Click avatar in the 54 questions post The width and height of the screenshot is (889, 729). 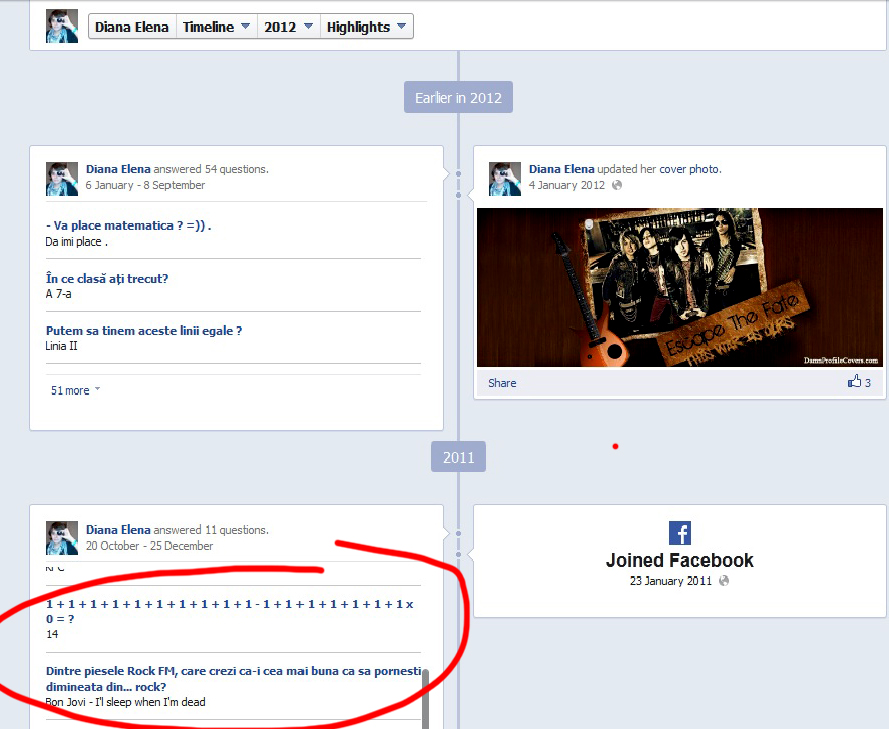pos(62,179)
